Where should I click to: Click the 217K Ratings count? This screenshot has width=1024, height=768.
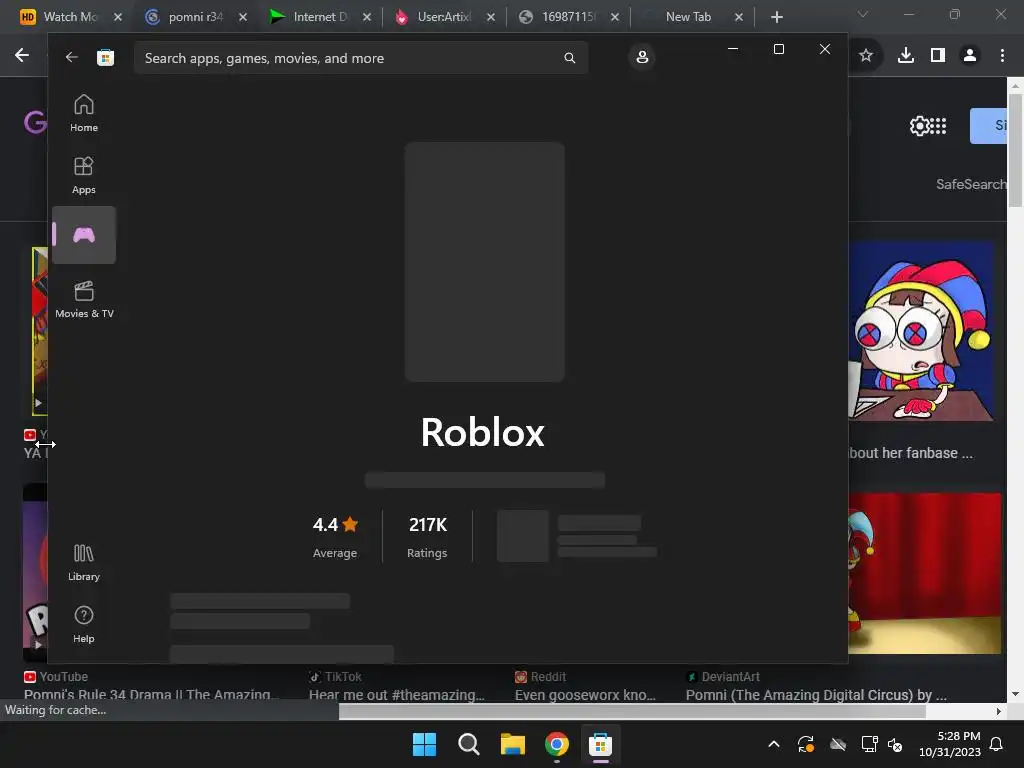coord(427,537)
